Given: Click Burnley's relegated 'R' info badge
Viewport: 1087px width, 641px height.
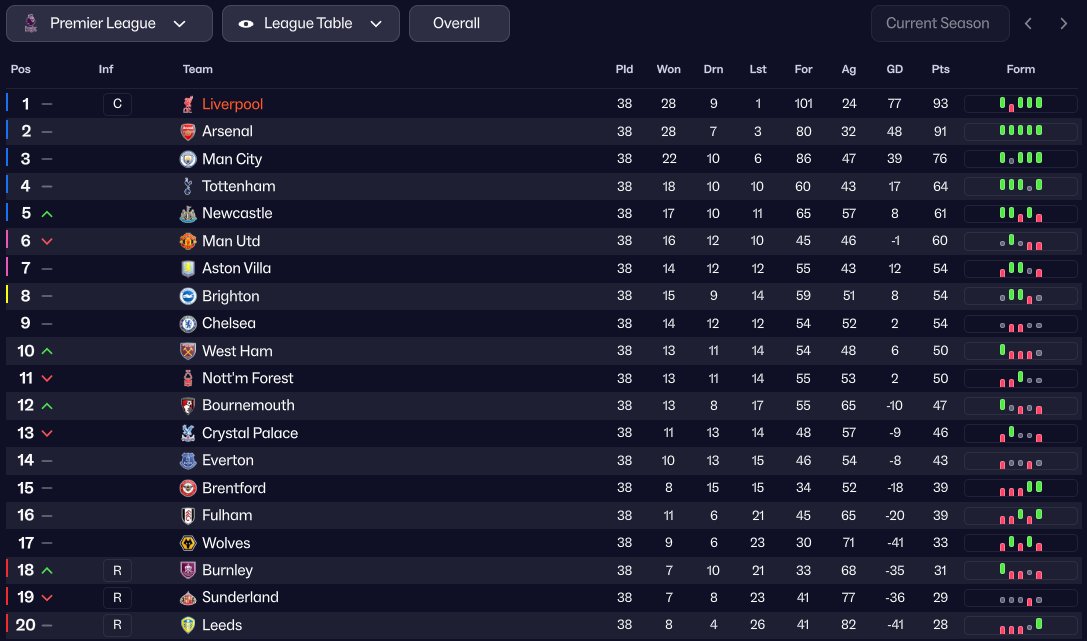Looking at the screenshot, I should 117,570.
